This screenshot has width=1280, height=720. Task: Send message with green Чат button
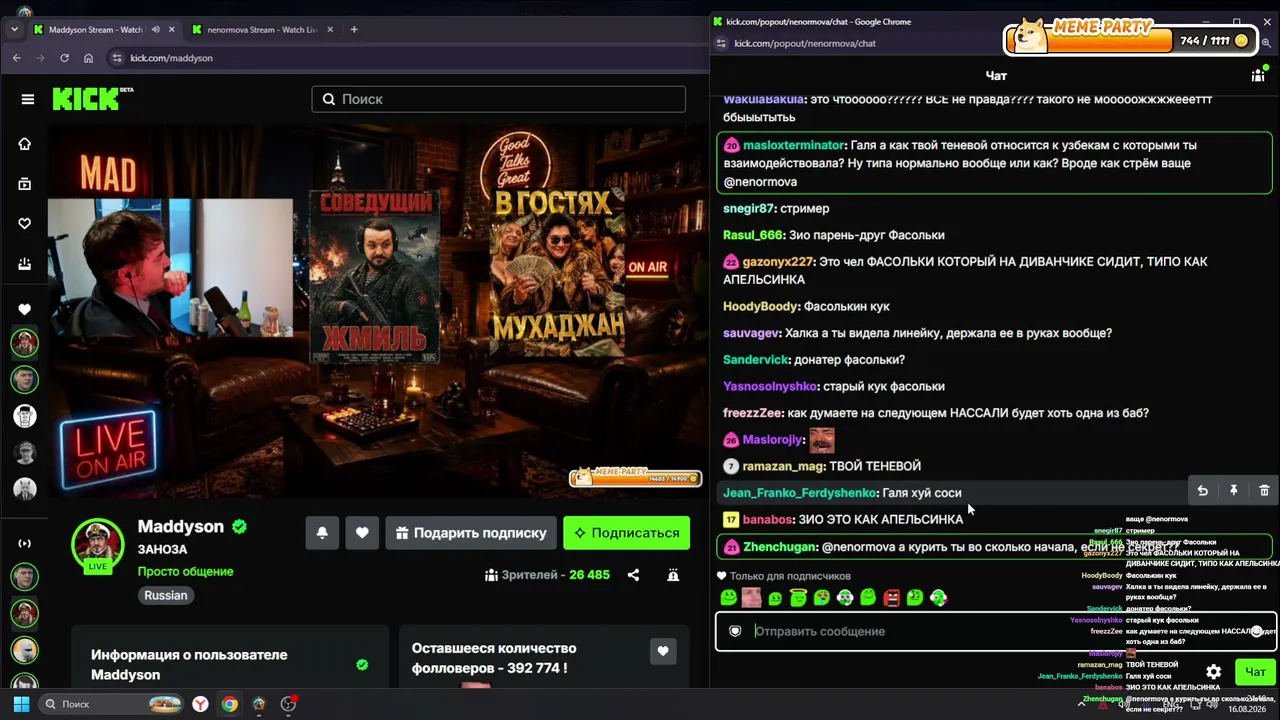(x=1255, y=672)
